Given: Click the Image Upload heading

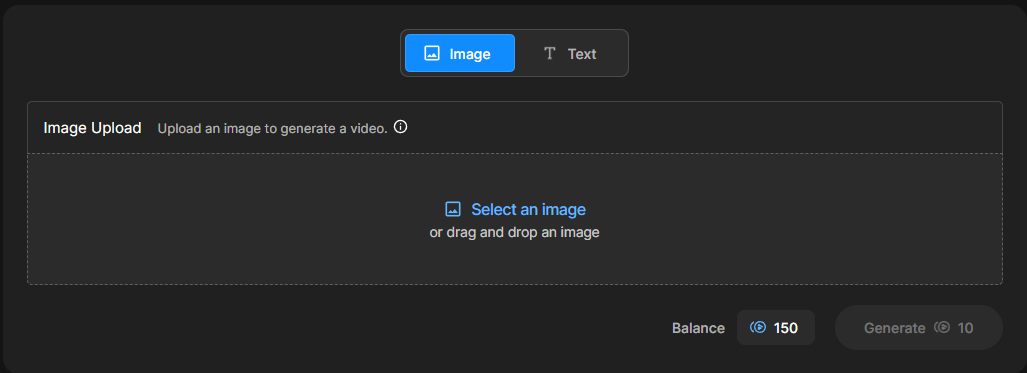Looking at the screenshot, I should (92, 128).
